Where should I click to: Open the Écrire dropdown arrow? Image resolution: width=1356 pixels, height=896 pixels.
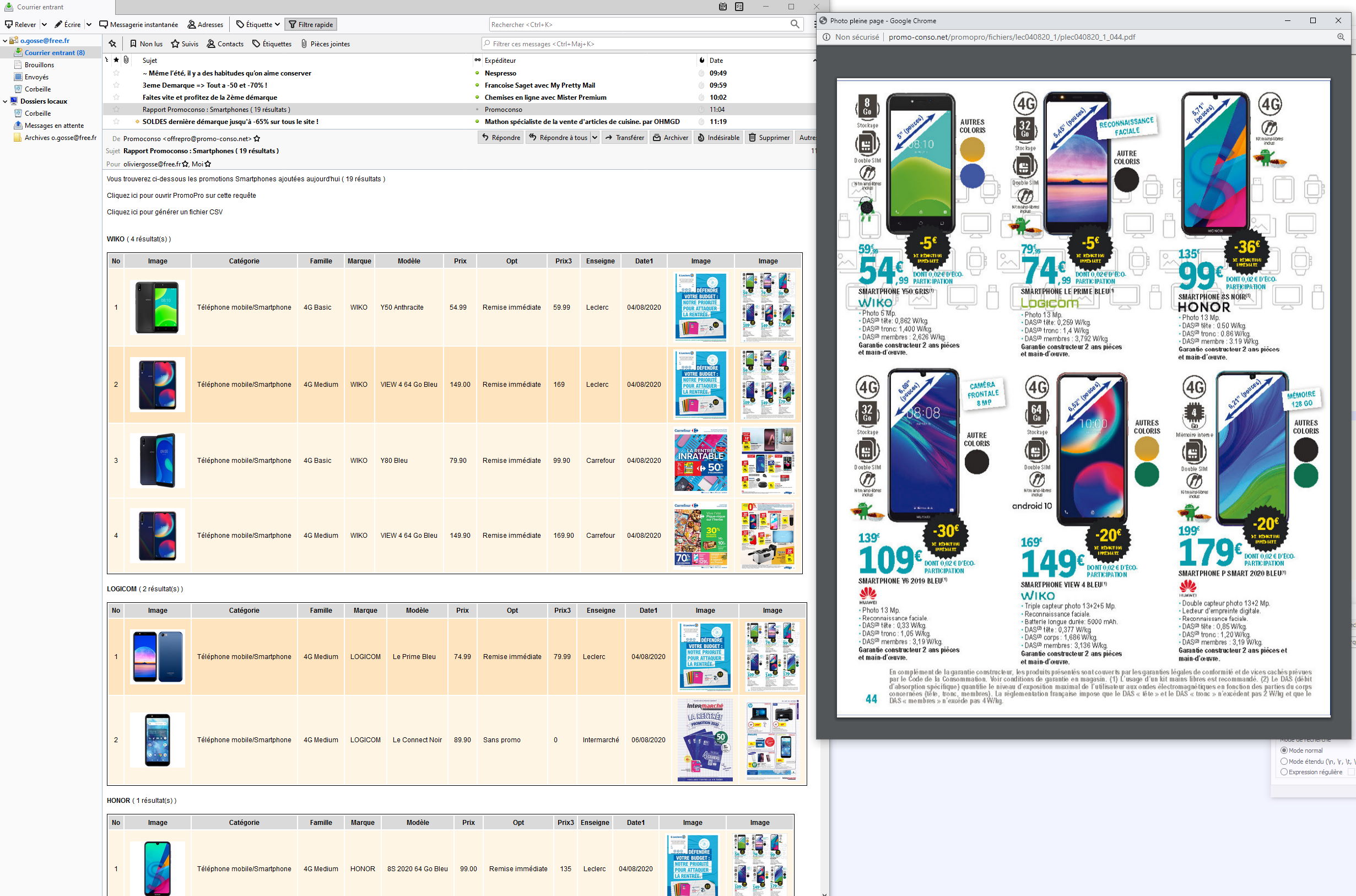point(89,25)
